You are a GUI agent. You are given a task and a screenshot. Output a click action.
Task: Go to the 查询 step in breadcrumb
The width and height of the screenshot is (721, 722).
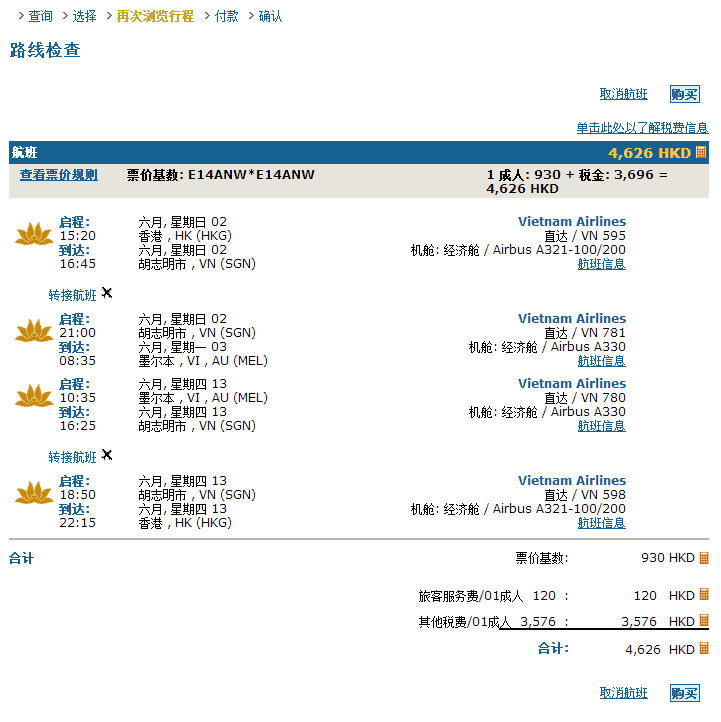40,16
